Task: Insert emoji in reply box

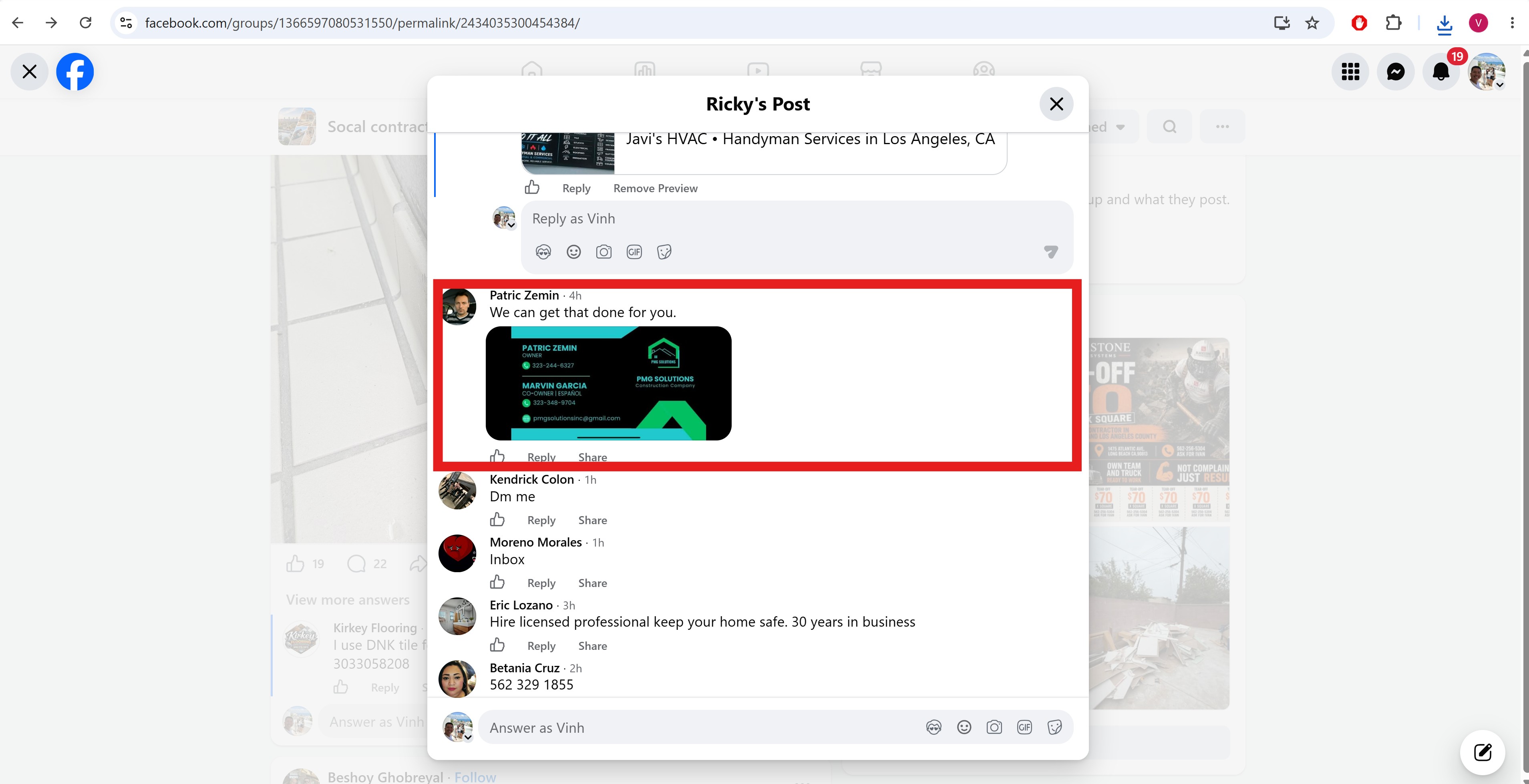Action: [573, 251]
